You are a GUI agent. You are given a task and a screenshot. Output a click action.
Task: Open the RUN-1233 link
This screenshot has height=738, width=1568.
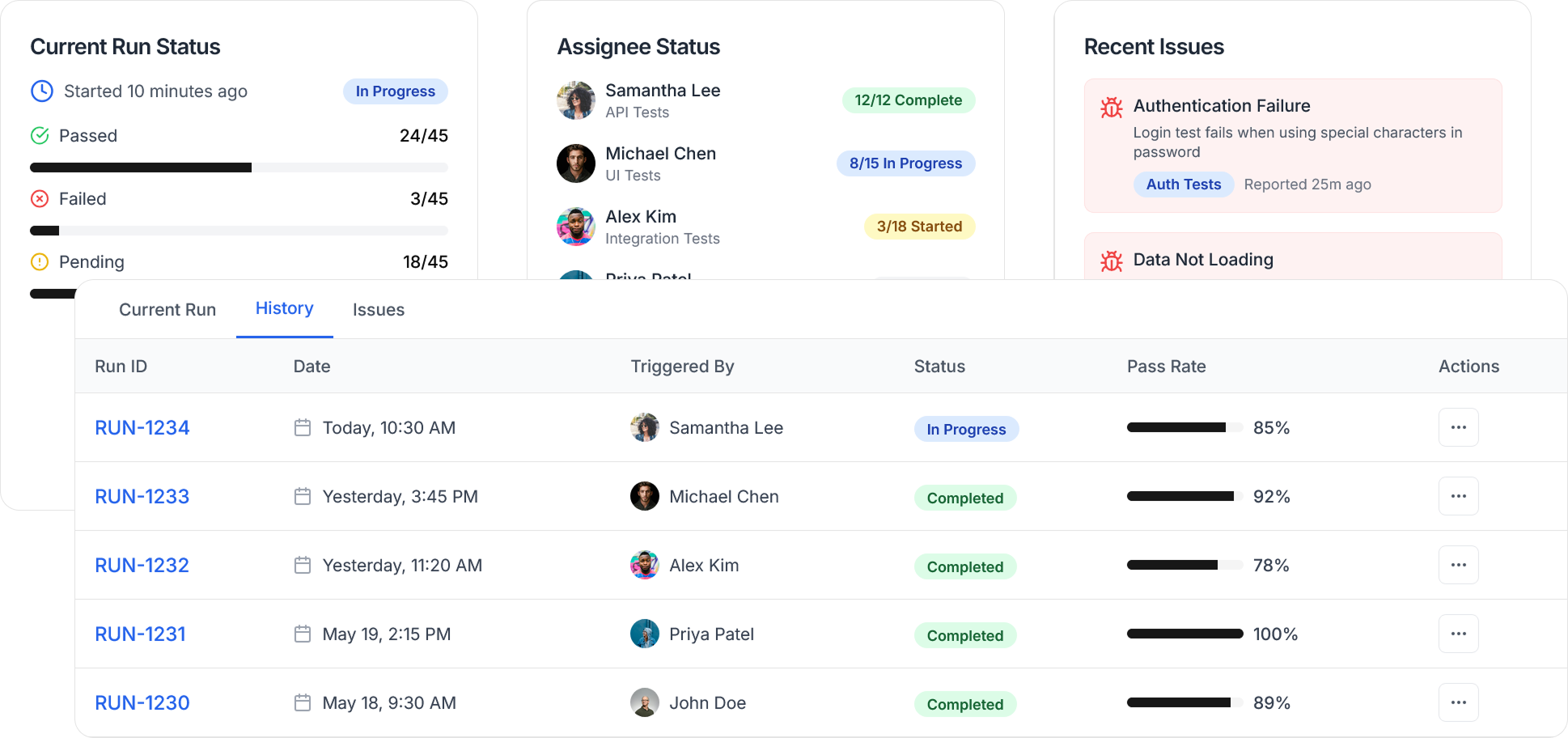tap(142, 497)
